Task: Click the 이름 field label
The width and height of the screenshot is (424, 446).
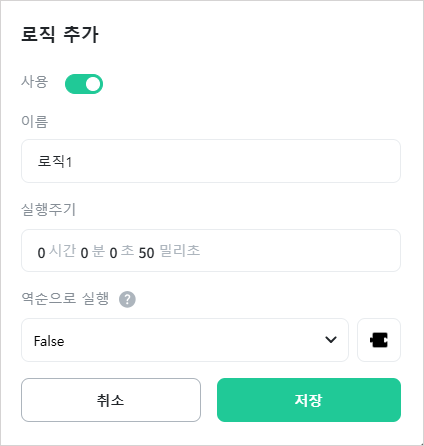Action: [x=35, y=121]
